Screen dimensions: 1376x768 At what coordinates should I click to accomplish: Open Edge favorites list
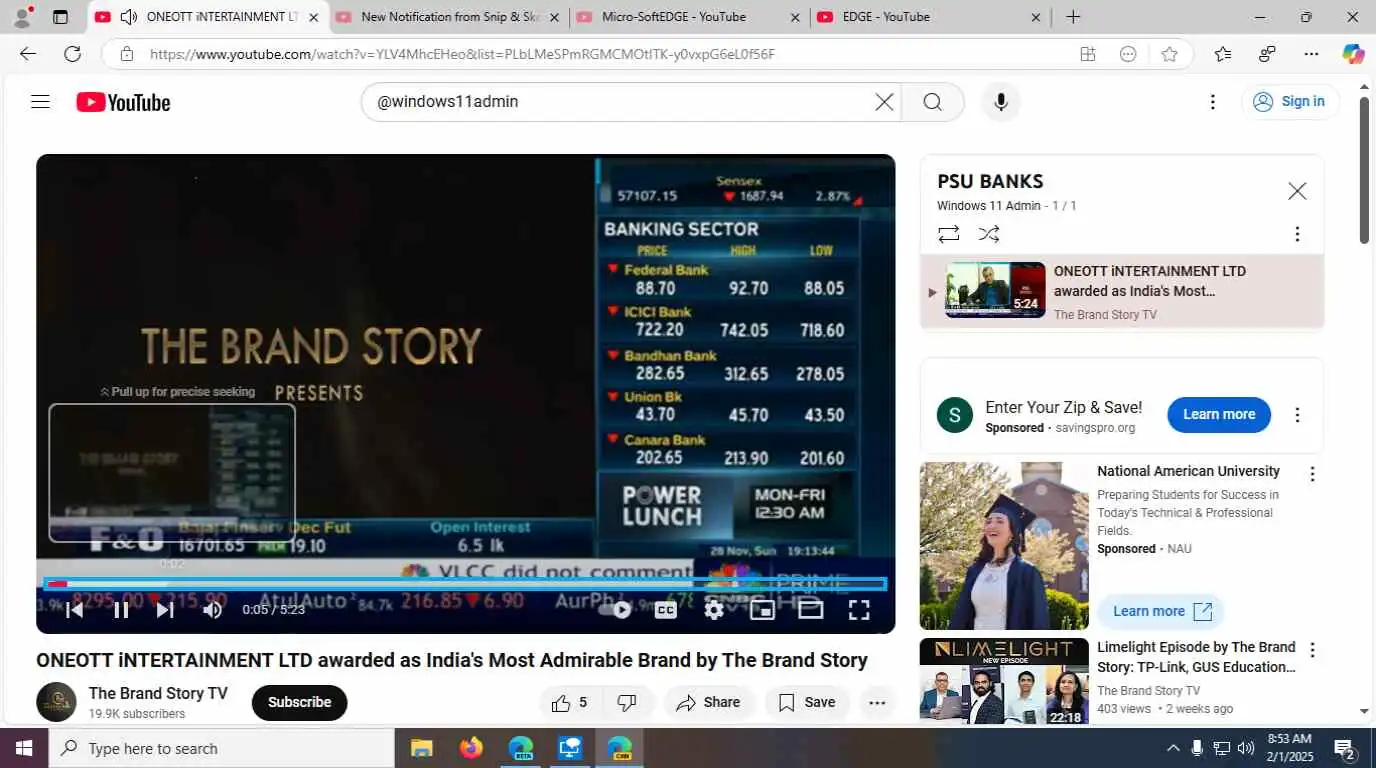(x=1222, y=54)
